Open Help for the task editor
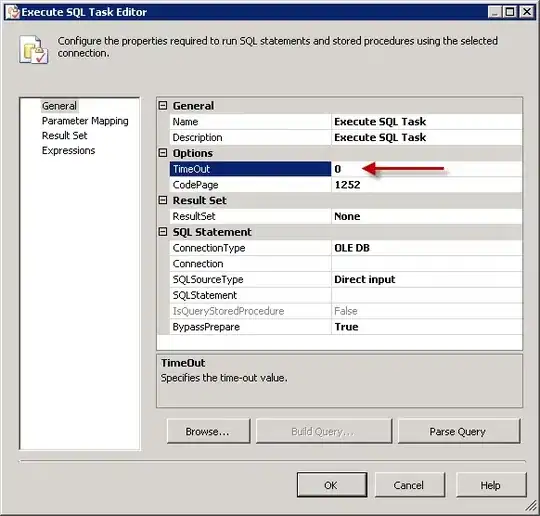This screenshot has width=540, height=516. [x=491, y=485]
